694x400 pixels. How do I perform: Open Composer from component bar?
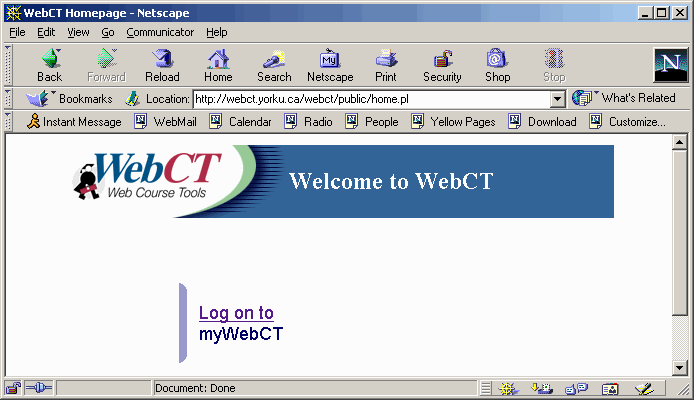[644, 388]
